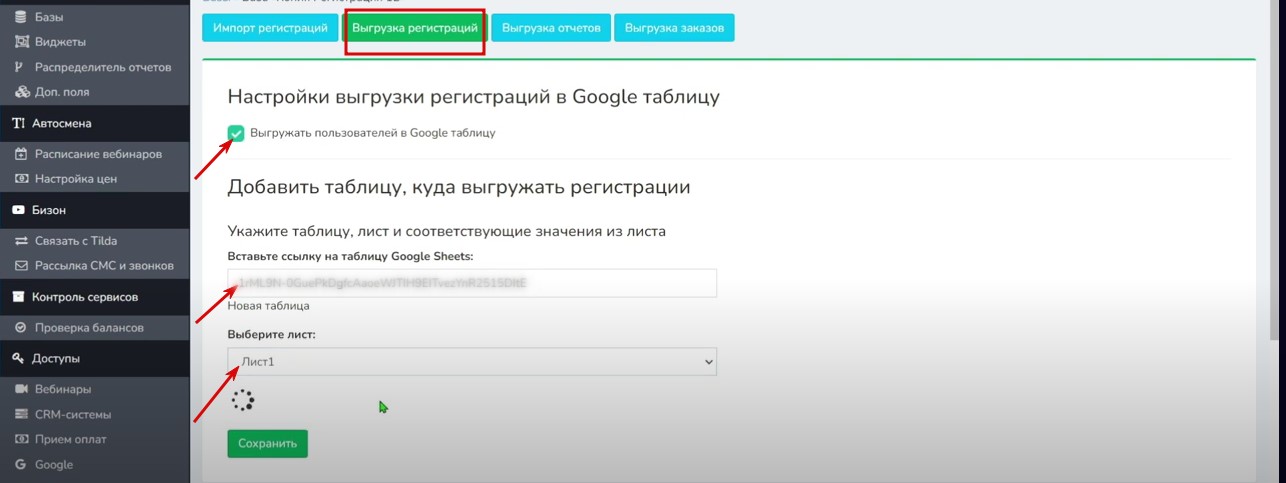Click the database icon next to Базы
This screenshot has height=483, width=1286.
point(21,17)
